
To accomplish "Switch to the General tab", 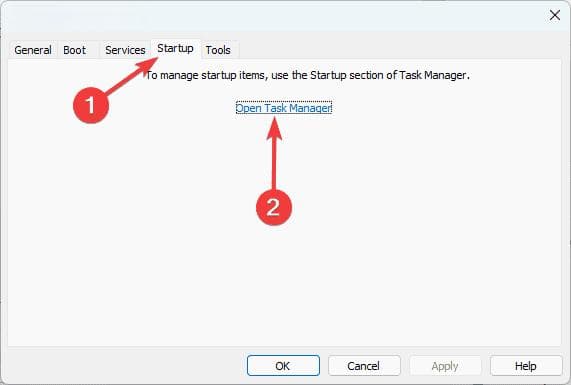I will (x=33, y=50).
